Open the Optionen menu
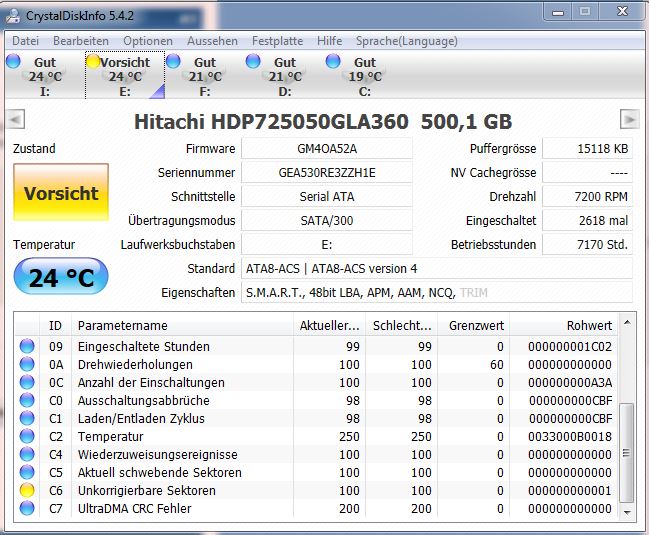Image resolution: width=649 pixels, height=535 pixels. [148, 41]
